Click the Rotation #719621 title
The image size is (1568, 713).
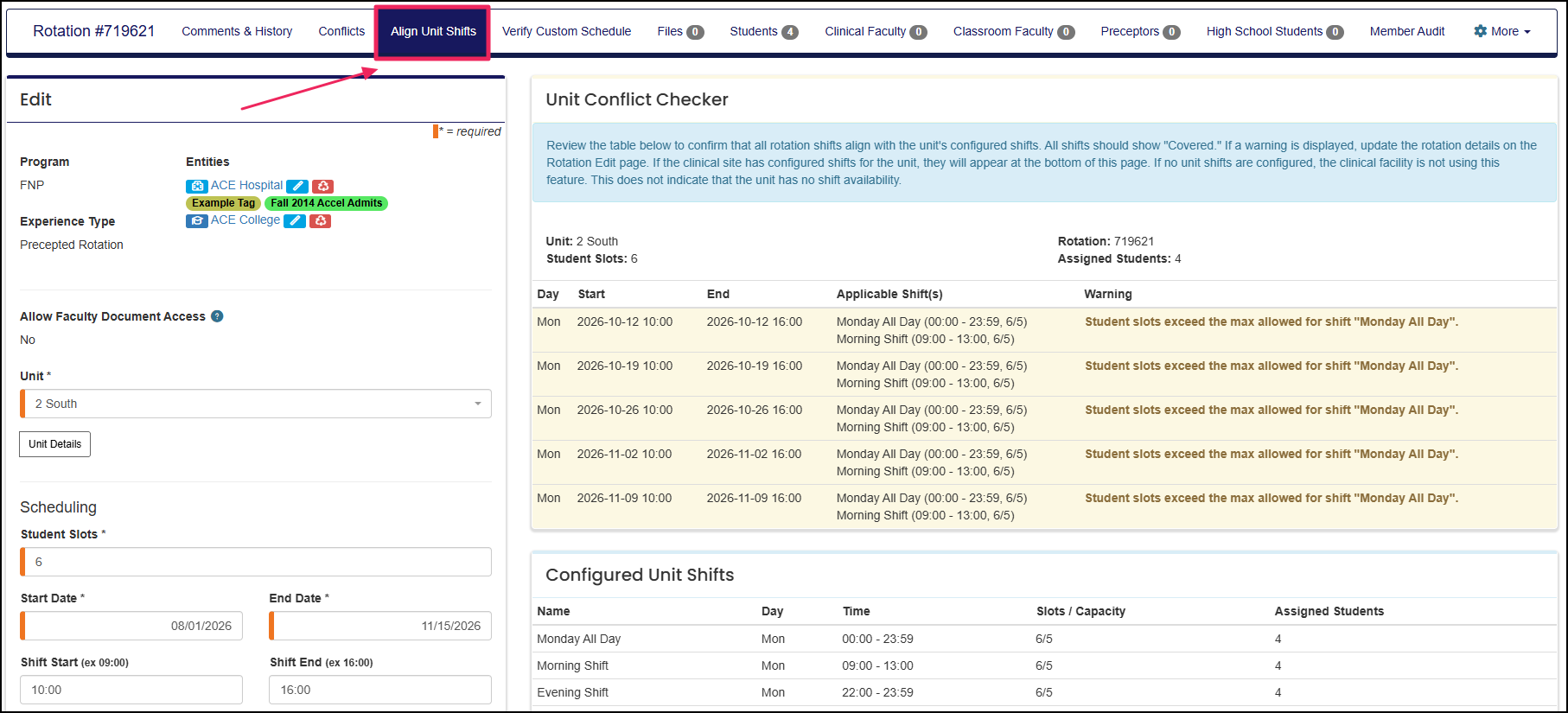tap(94, 31)
